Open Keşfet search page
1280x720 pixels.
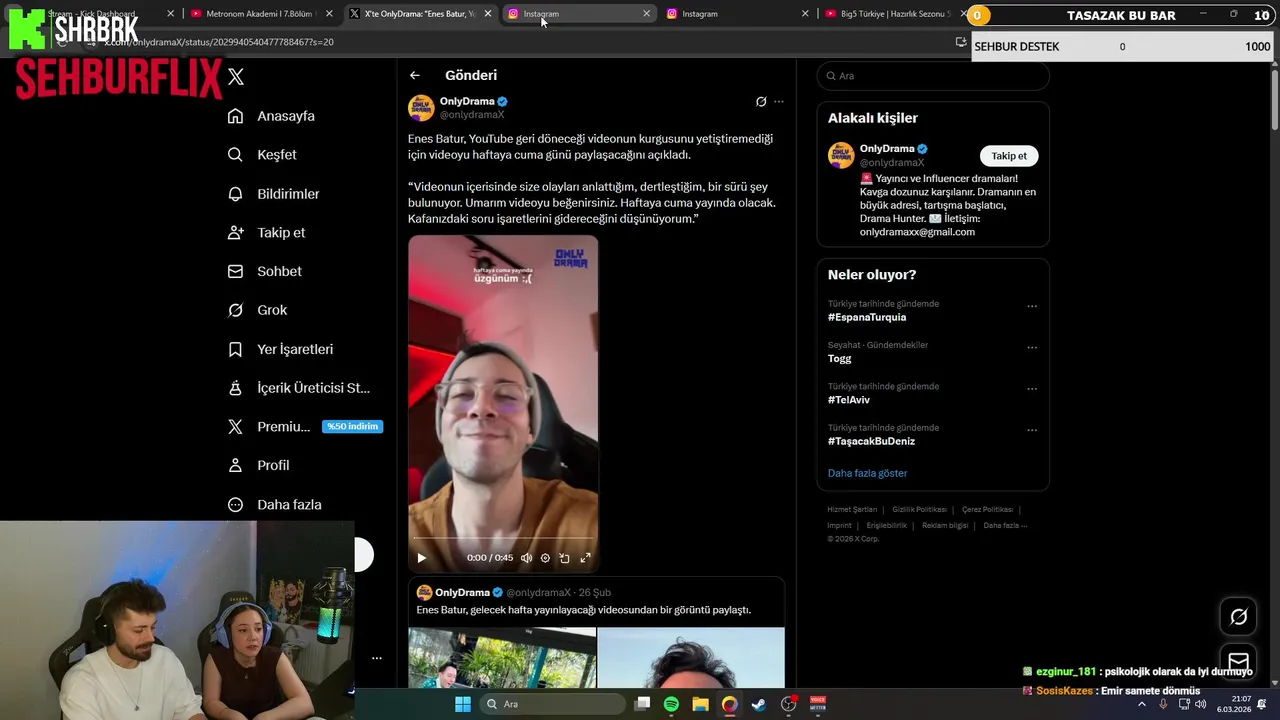(x=262, y=155)
